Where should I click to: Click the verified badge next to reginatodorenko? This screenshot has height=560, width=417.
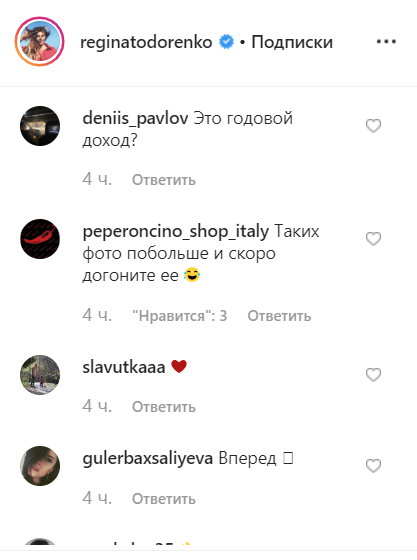(x=226, y=42)
